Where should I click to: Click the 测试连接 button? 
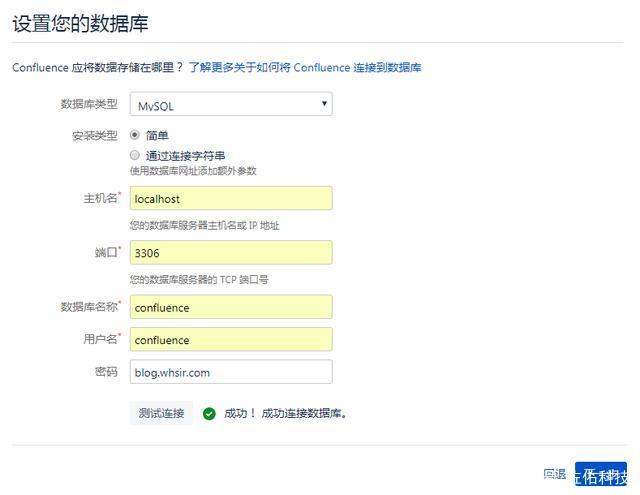[x=161, y=413]
